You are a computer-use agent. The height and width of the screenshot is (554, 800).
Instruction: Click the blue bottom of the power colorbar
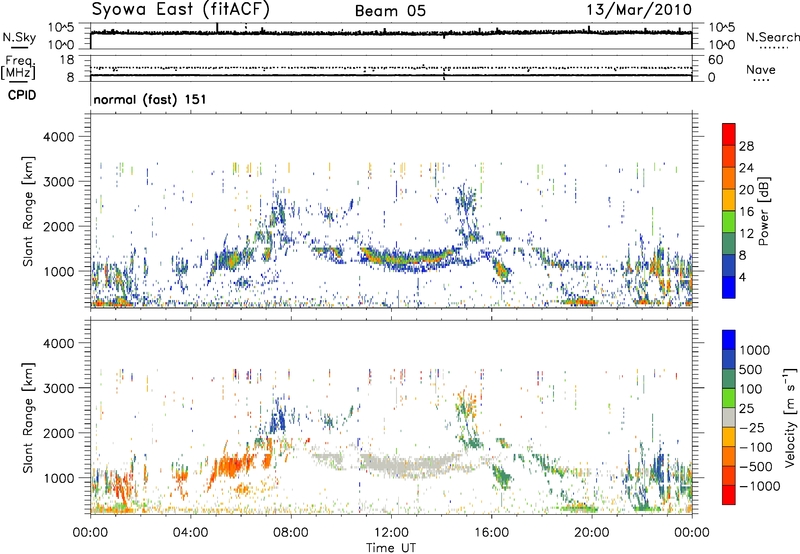(729, 287)
